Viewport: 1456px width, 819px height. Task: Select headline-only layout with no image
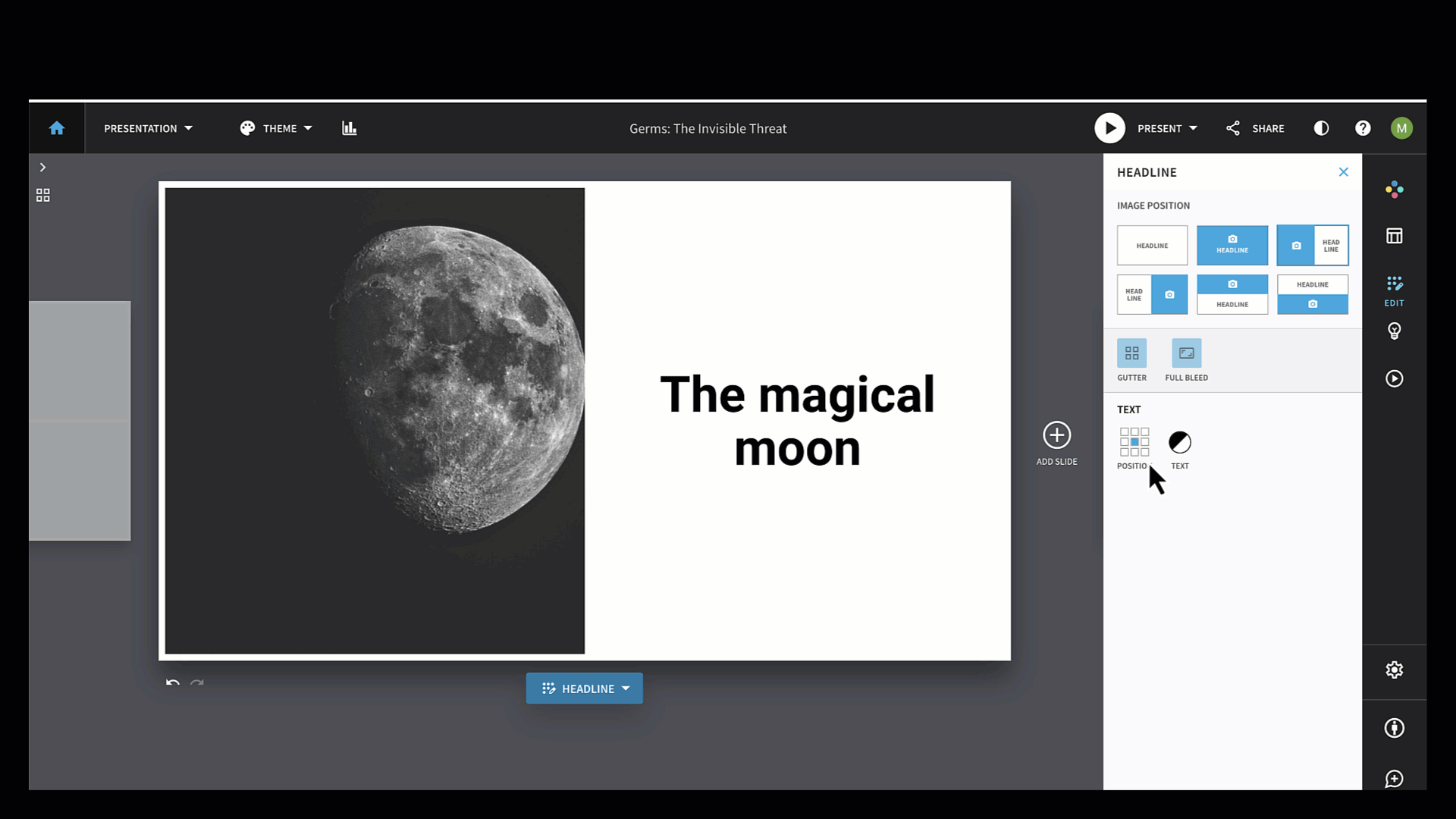point(1152,246)
